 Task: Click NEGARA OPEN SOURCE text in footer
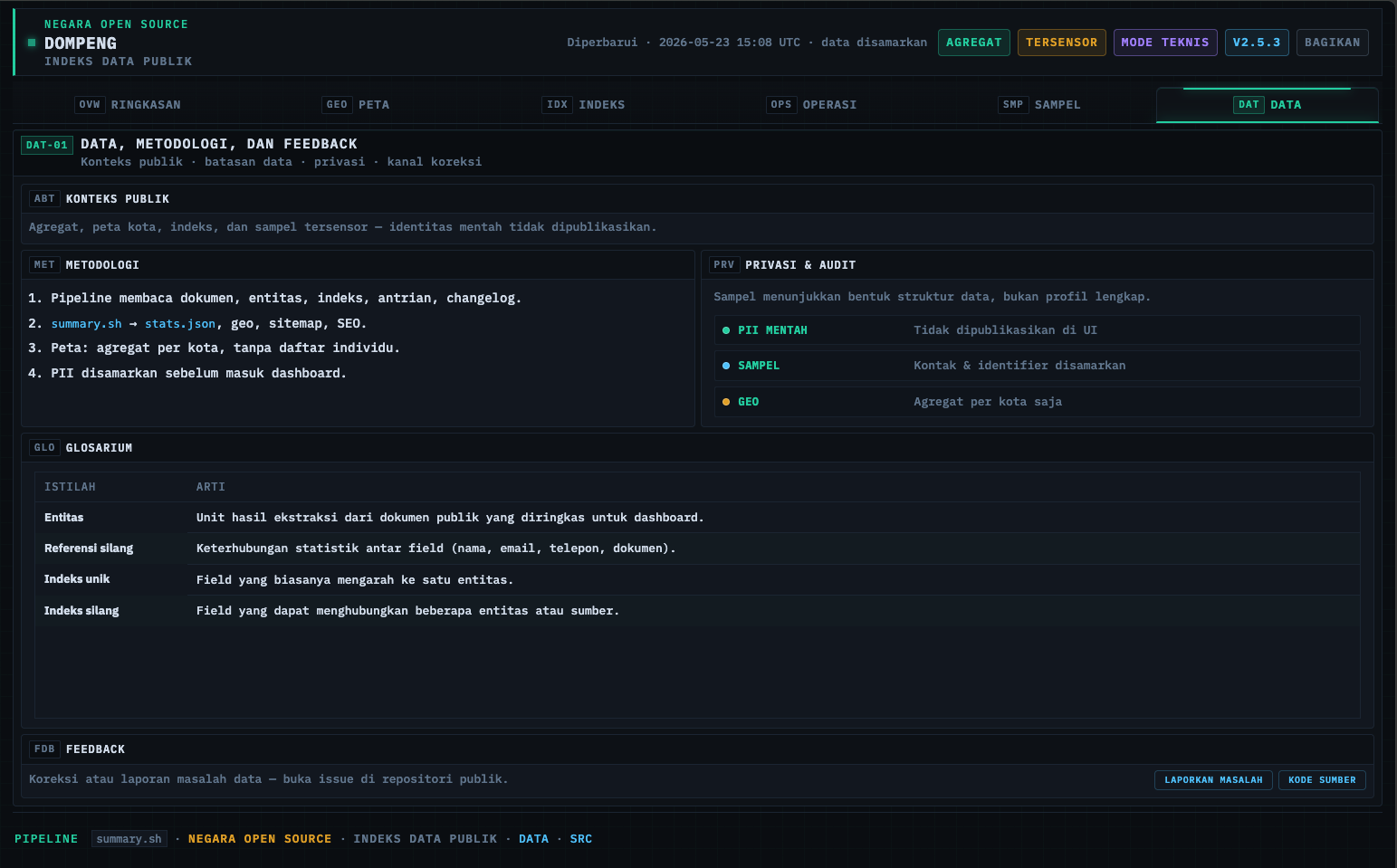[x=260, y=839]
